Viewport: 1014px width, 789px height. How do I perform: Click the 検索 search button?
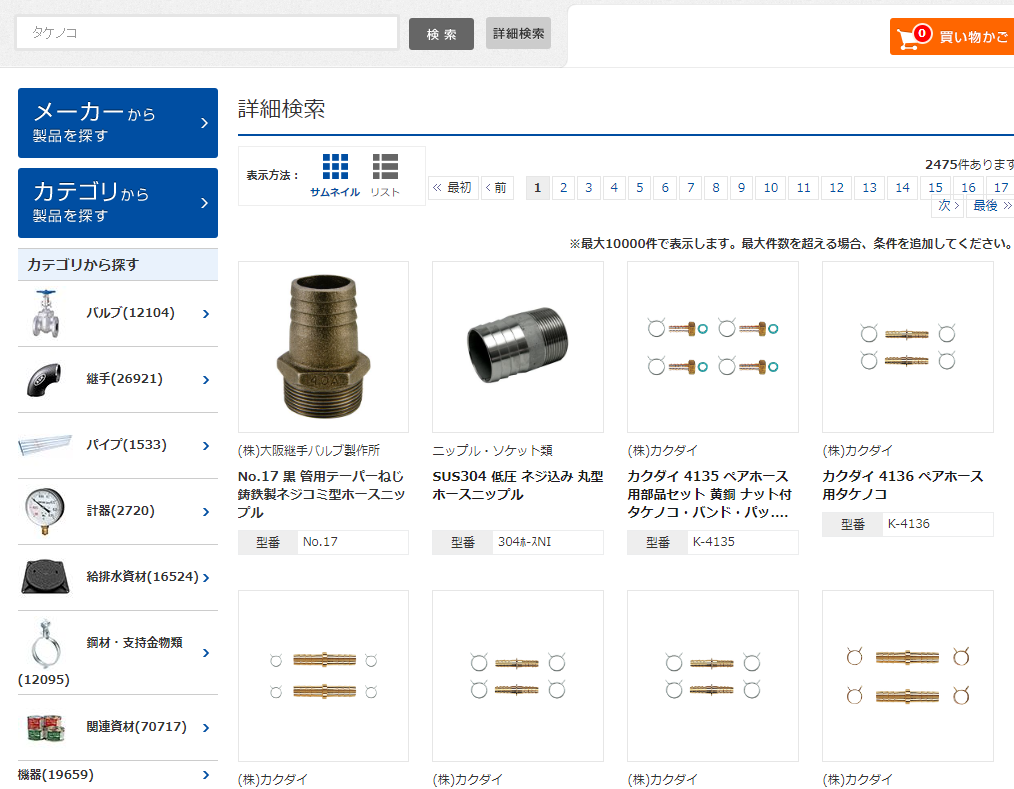click(441, 34)
